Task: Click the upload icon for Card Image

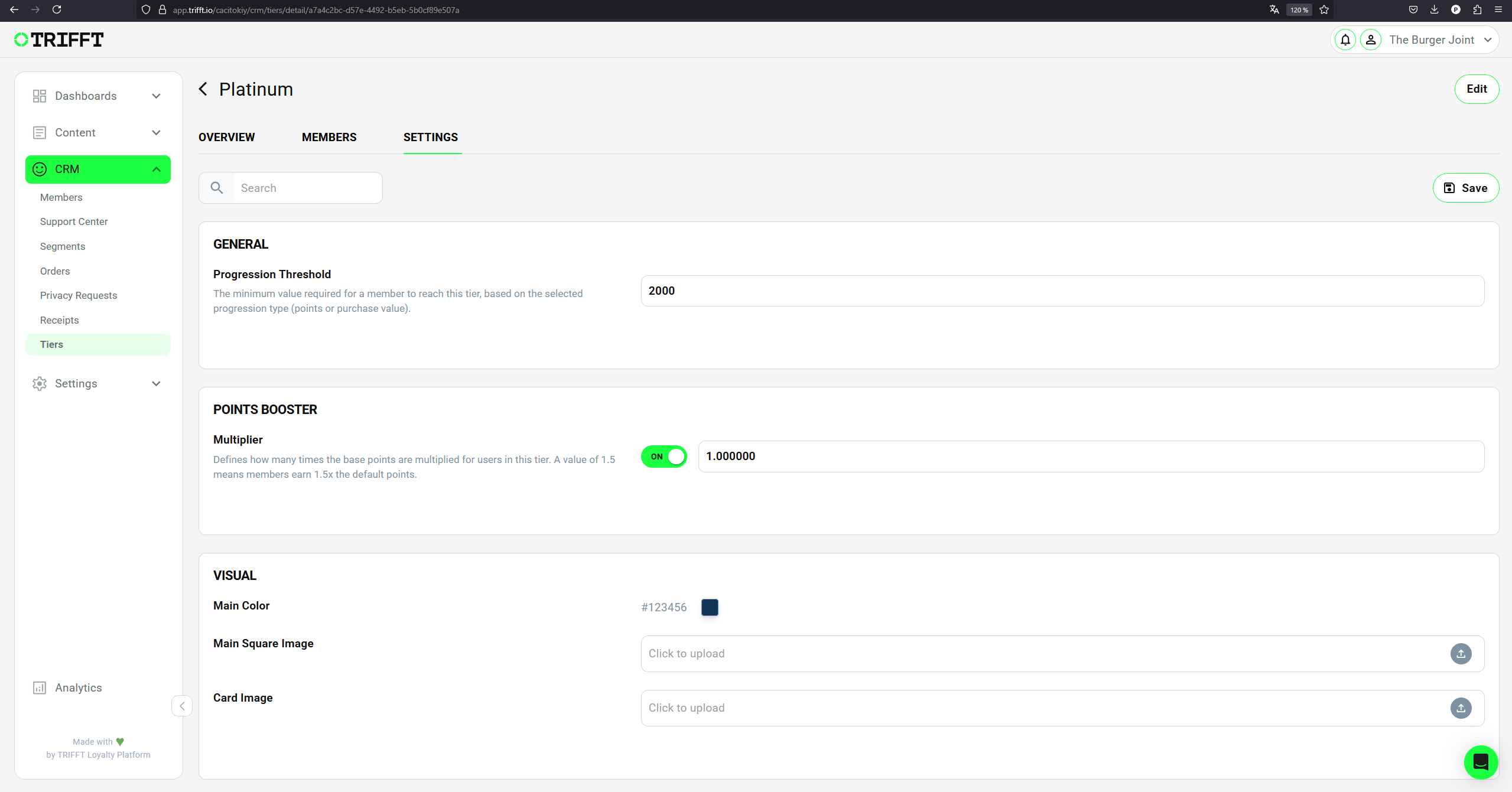Action: [x=1461, y=708]
